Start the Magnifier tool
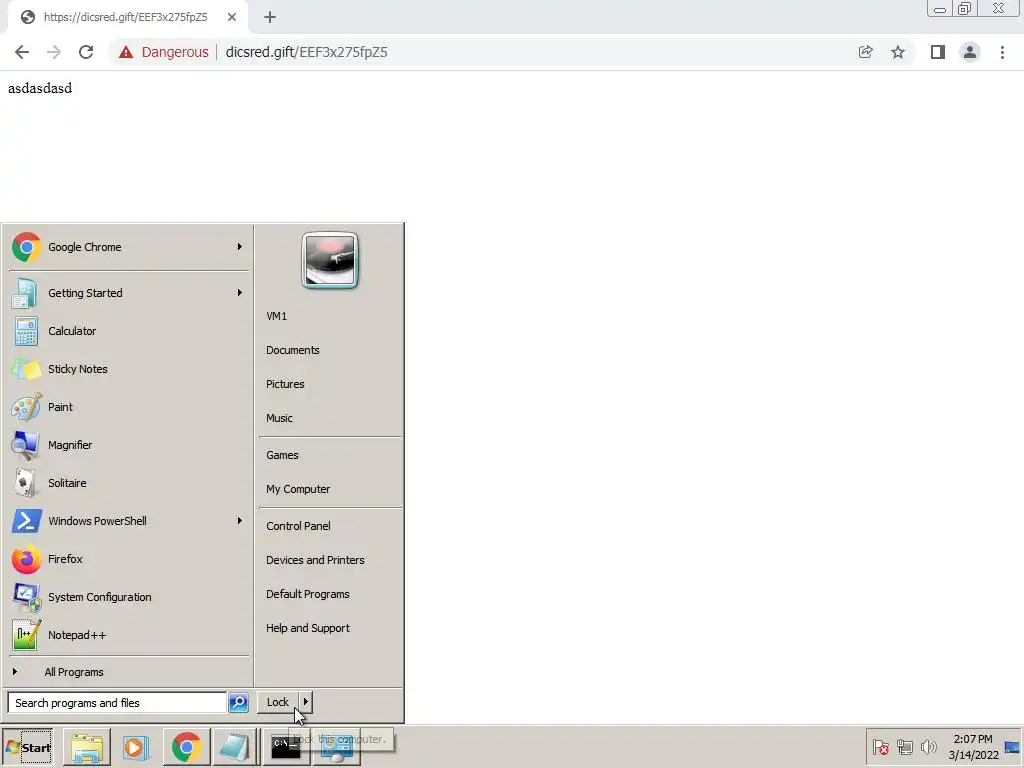This screenshot has width=1024, height=768. pyautogui.click(x=129, y=445)
